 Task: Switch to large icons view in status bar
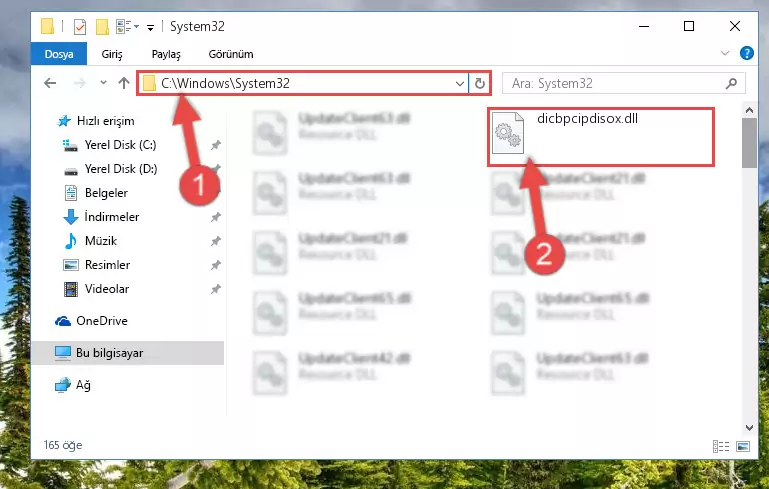tap(743, 446)
